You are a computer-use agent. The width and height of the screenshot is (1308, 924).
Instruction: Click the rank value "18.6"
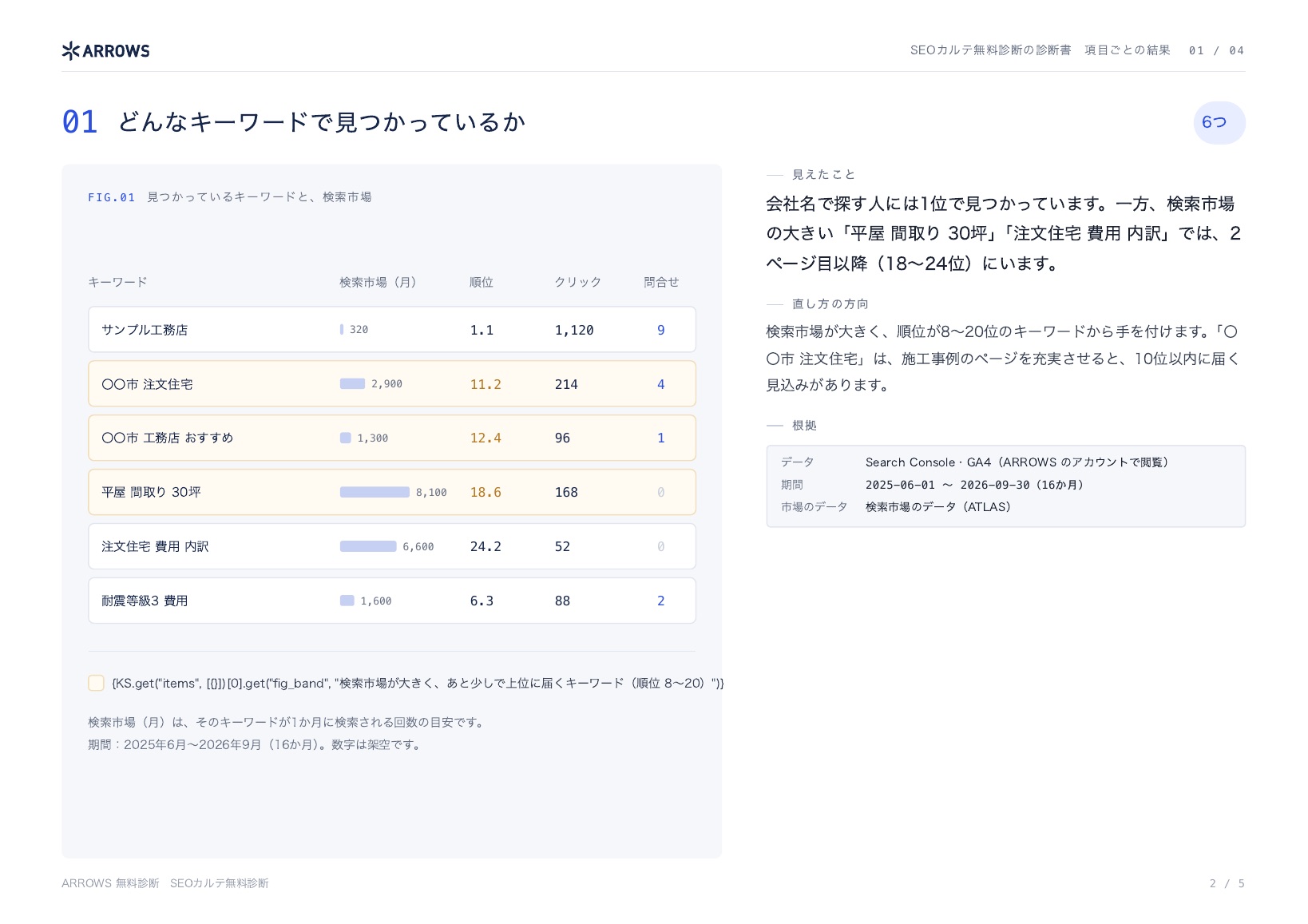[486, 492]
